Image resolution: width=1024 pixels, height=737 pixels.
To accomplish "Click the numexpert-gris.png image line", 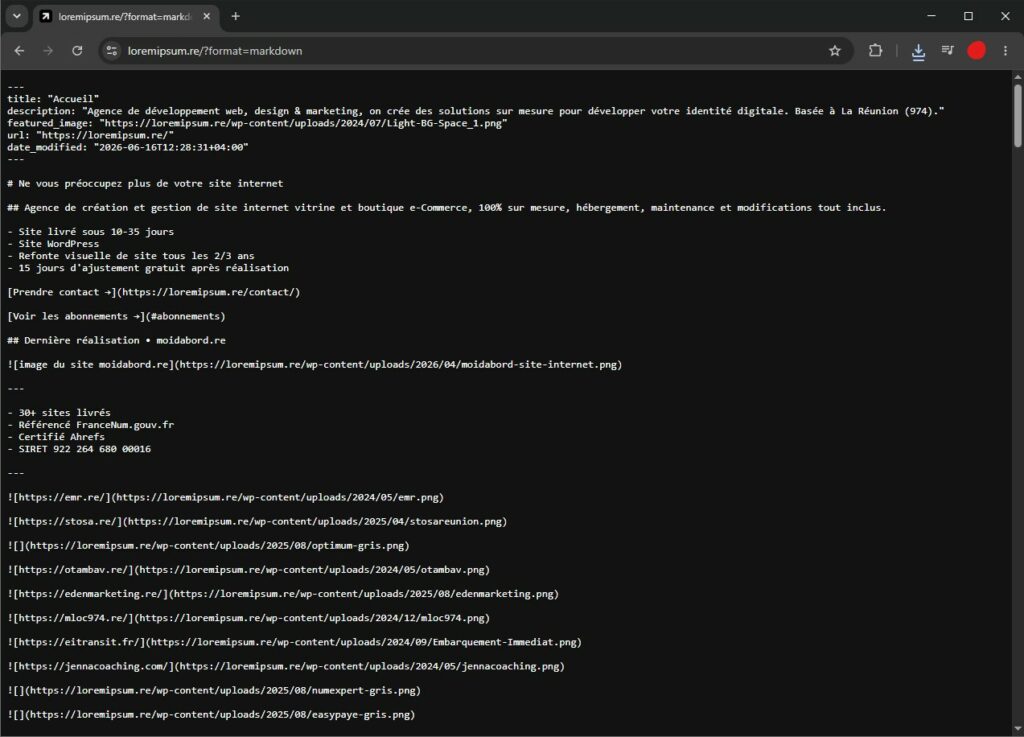I will click(214, 691).
